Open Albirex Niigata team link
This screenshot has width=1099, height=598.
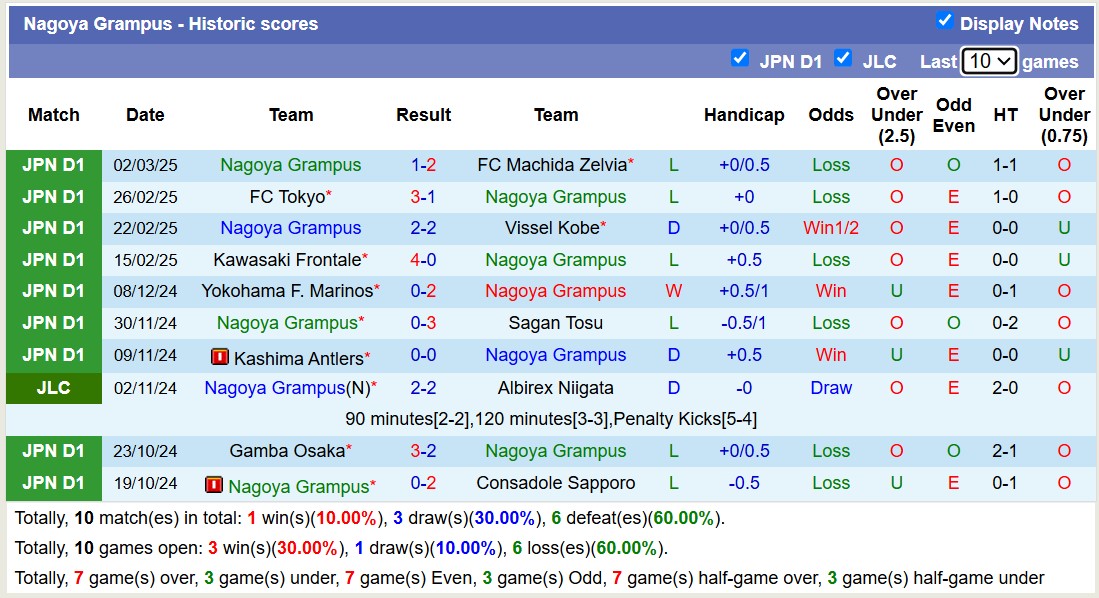point(555,388)
